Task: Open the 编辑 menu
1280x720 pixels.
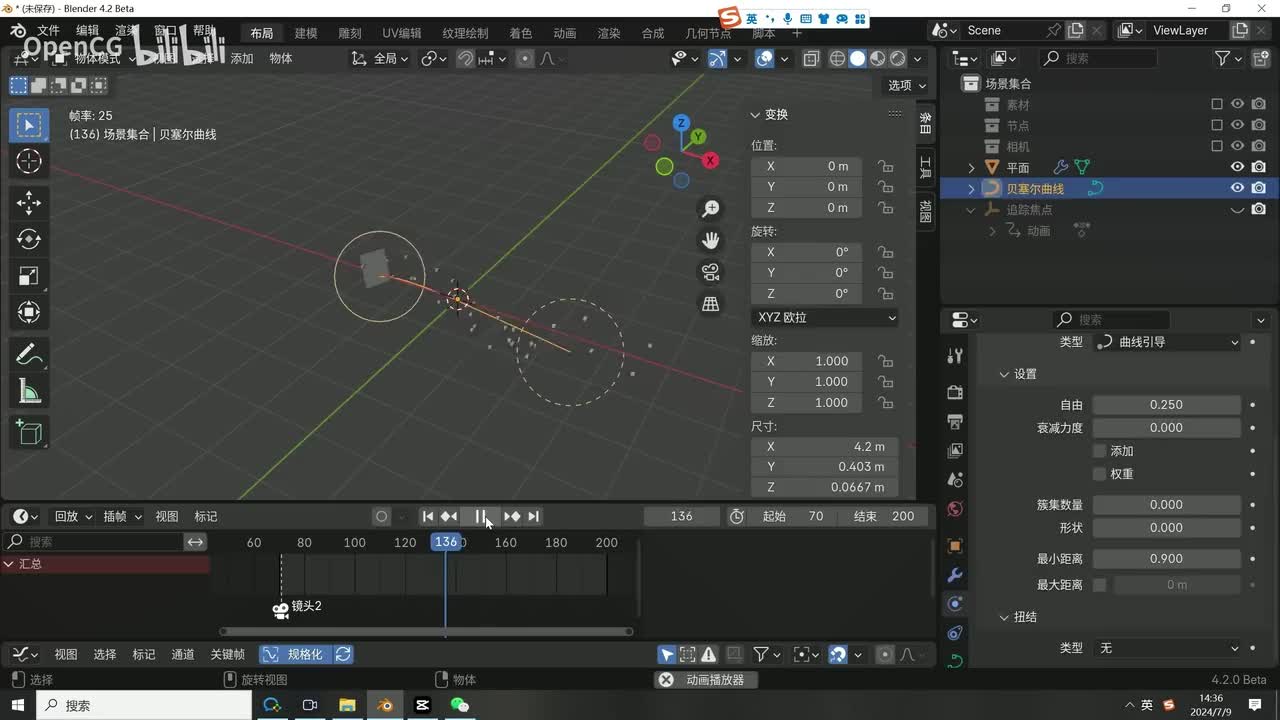Action: 88,31
